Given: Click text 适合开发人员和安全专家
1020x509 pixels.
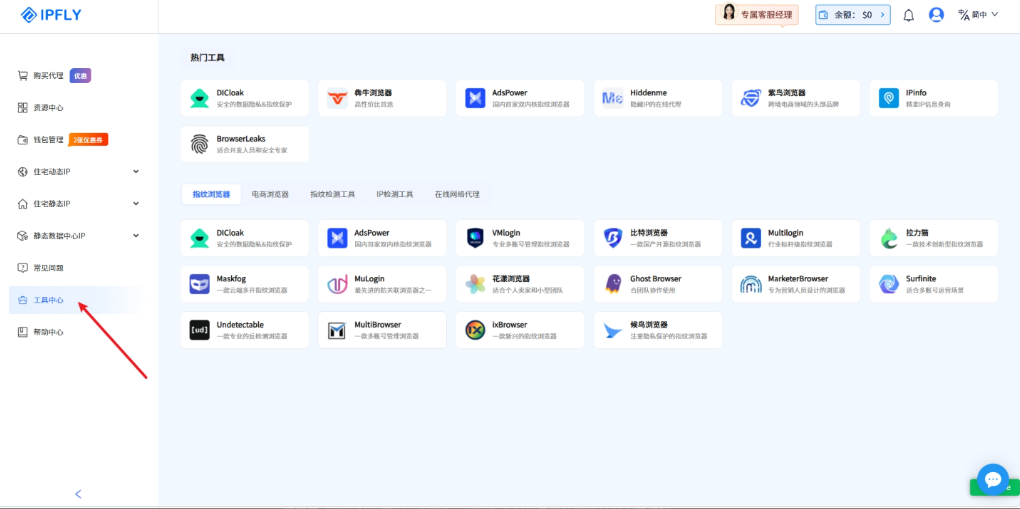Looking at the screenshot, I should [252, 150].
